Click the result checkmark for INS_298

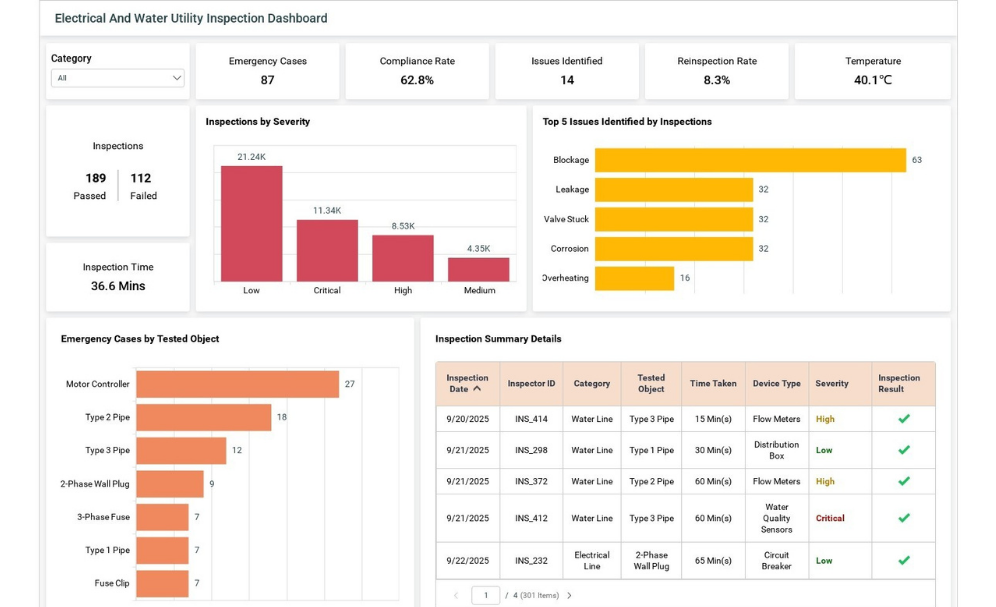click(903, 450)
